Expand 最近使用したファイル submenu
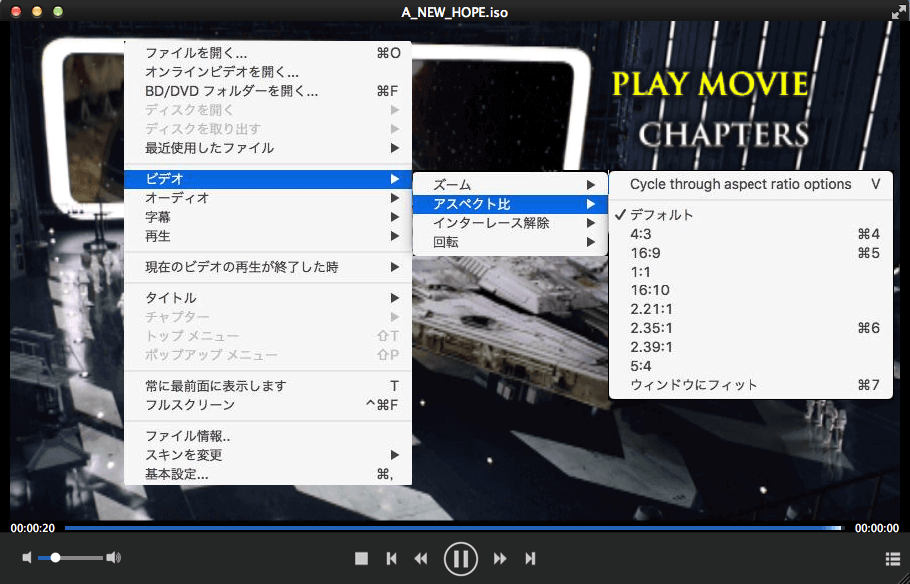 click(268, 148)
